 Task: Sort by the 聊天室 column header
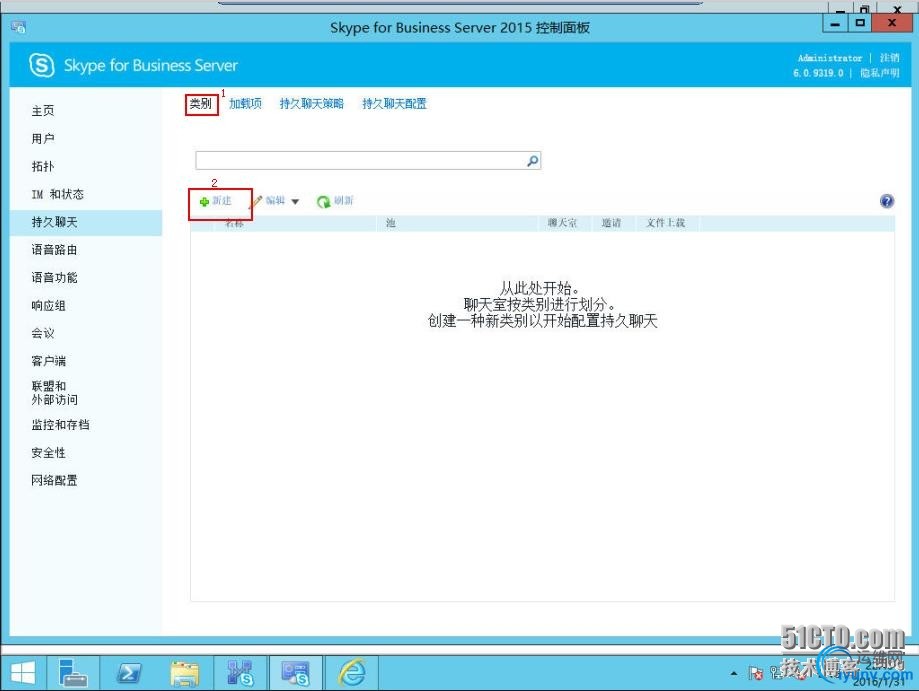(x=562, y=223)
